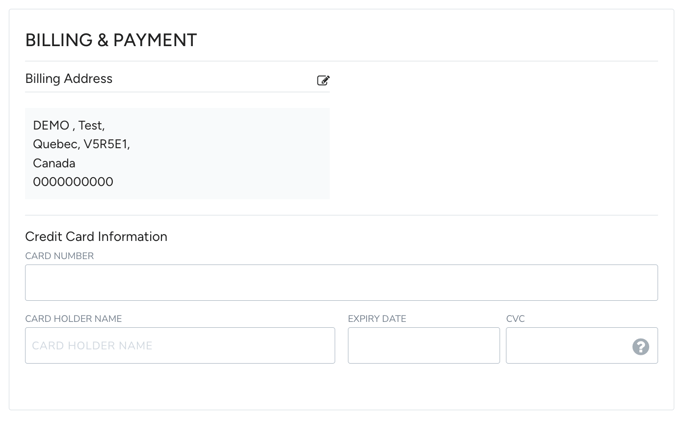Click the divider line above Credit Card Information

(341, 215)
